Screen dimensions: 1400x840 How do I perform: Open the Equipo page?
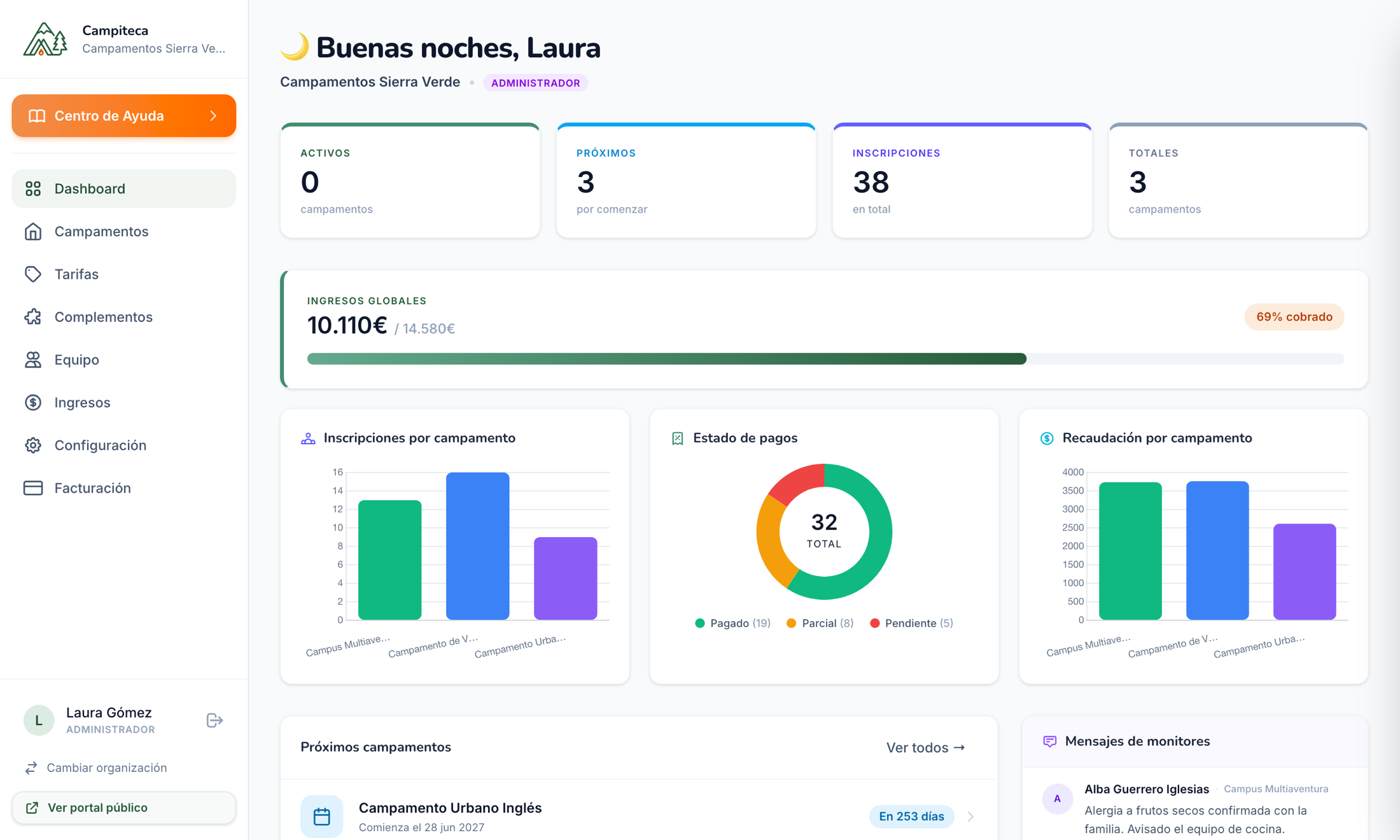click(124, 360)
